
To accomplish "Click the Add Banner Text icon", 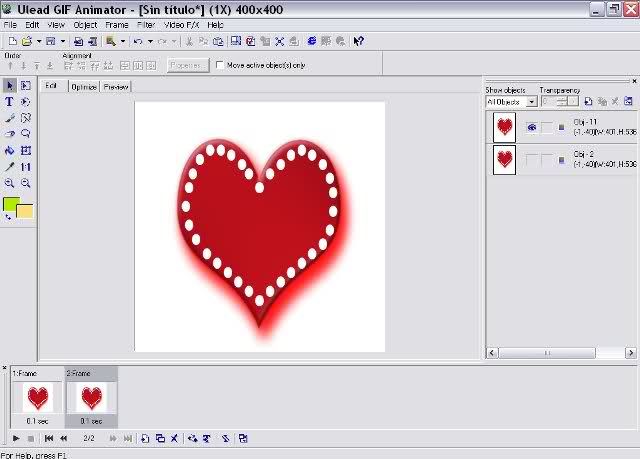I will [x=207, y=439].
